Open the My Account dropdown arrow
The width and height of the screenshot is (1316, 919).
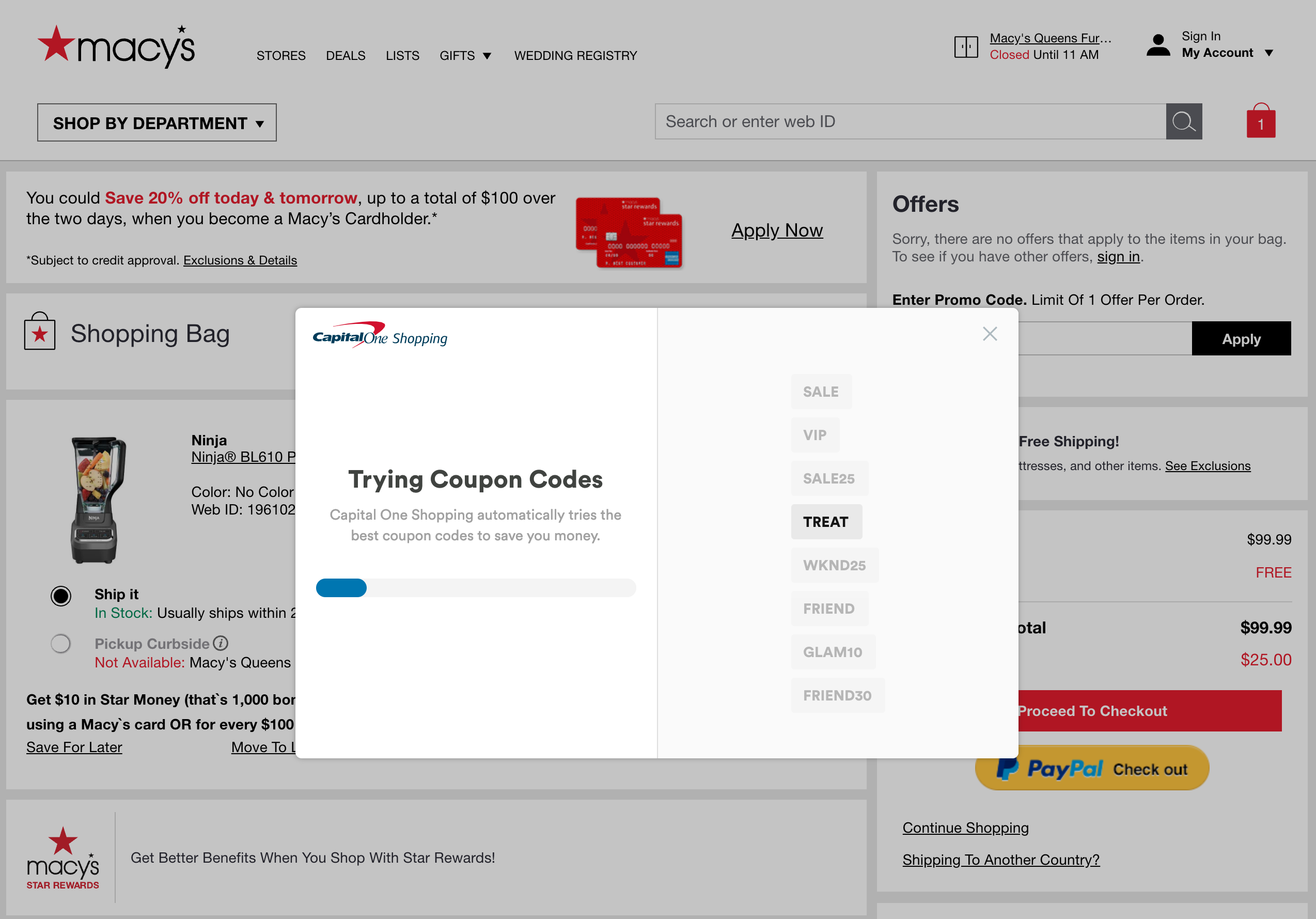[1270, 53]
